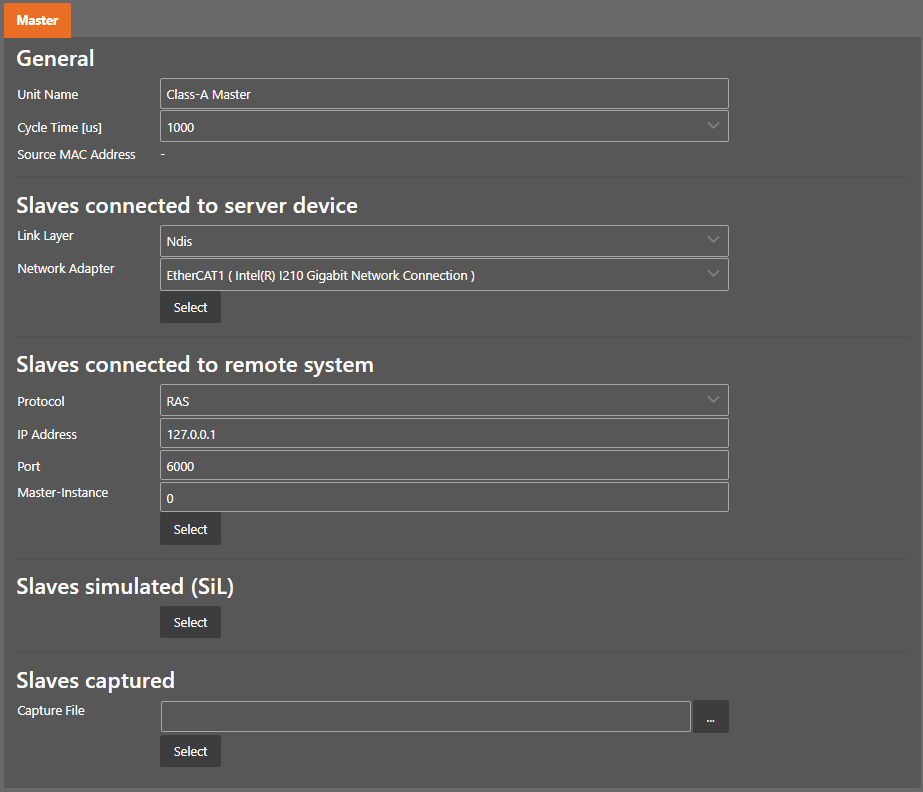Focus the Unit Name text field
Screen dimensions: 923x792
tap(444, 94)
